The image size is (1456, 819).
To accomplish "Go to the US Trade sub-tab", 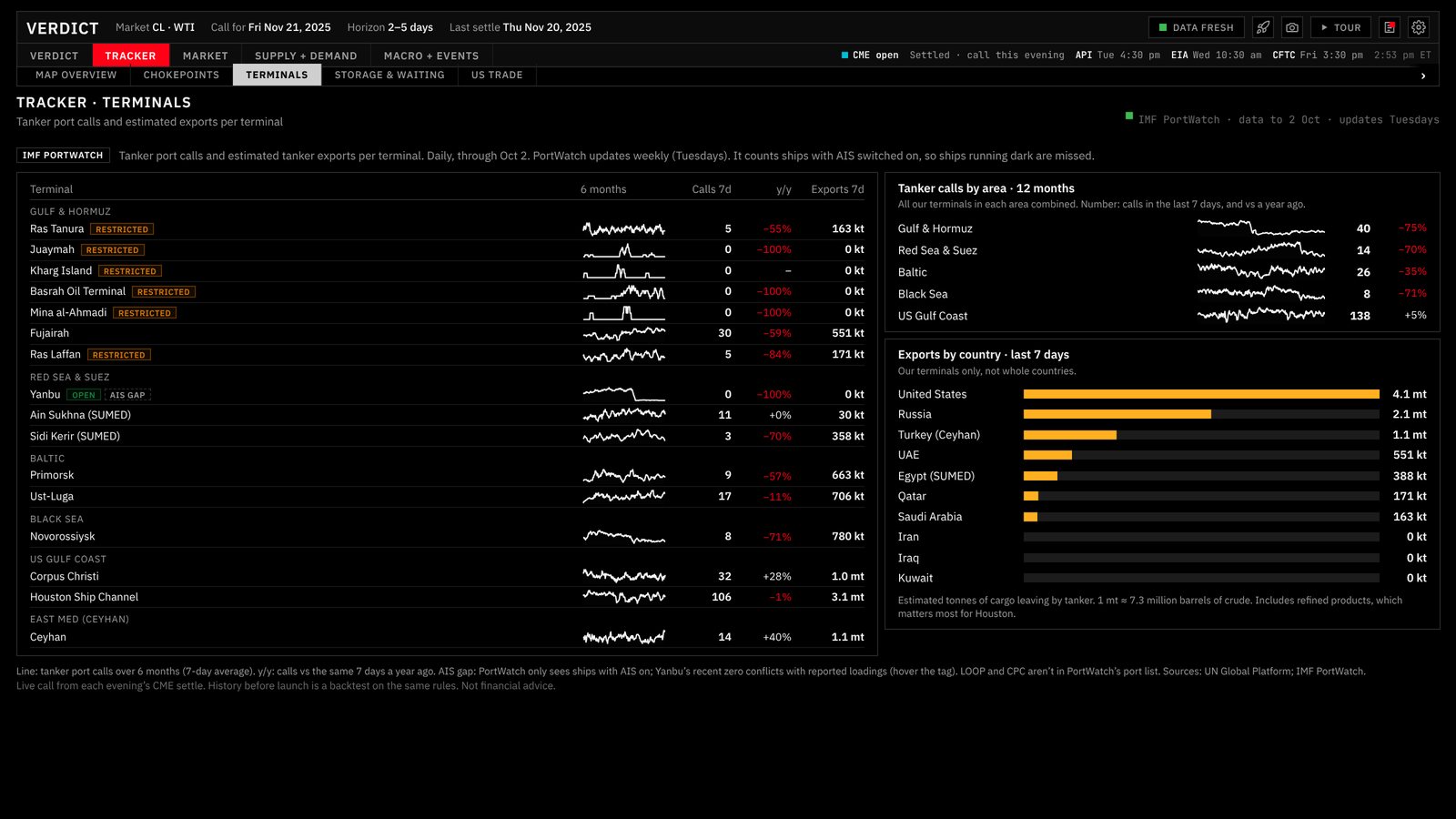I will [x=497, y=76].
